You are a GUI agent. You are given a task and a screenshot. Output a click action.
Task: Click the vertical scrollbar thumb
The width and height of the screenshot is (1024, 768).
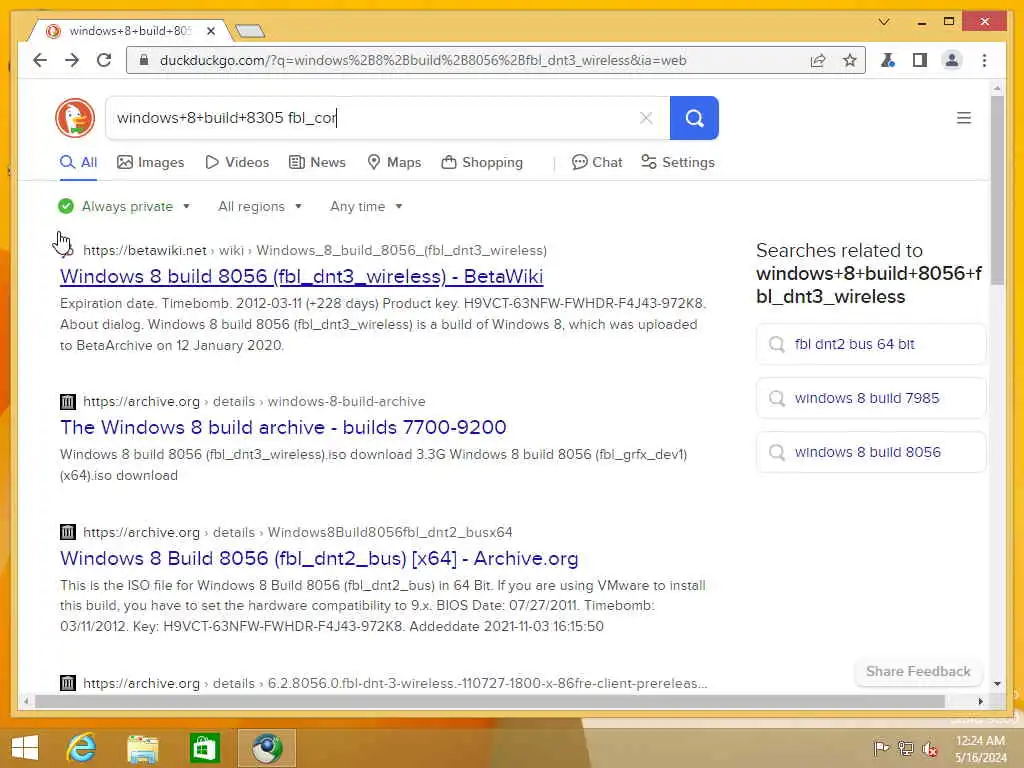pos(997,189)
